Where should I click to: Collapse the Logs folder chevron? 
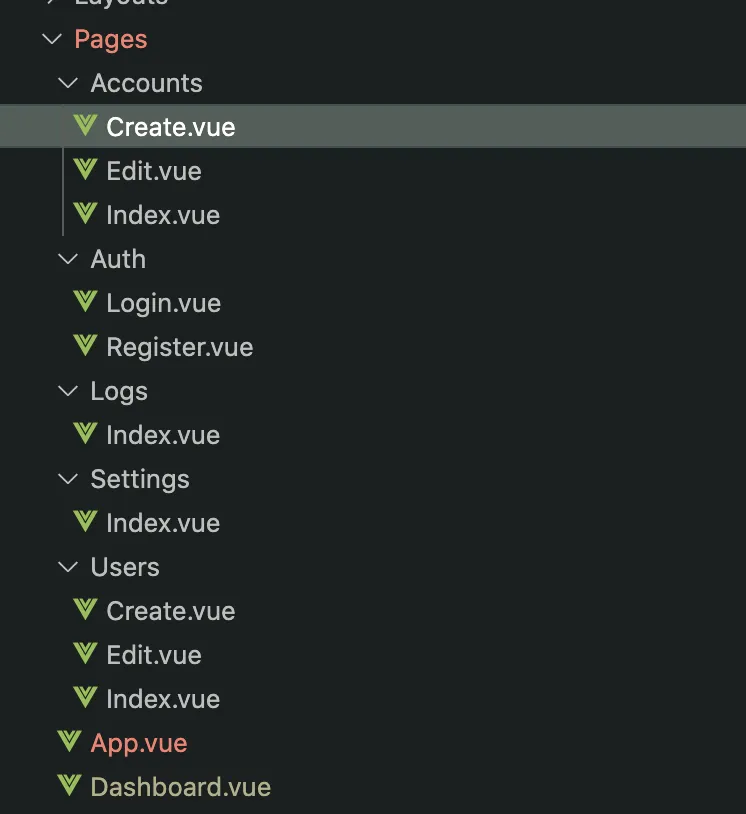pos(68,391)
